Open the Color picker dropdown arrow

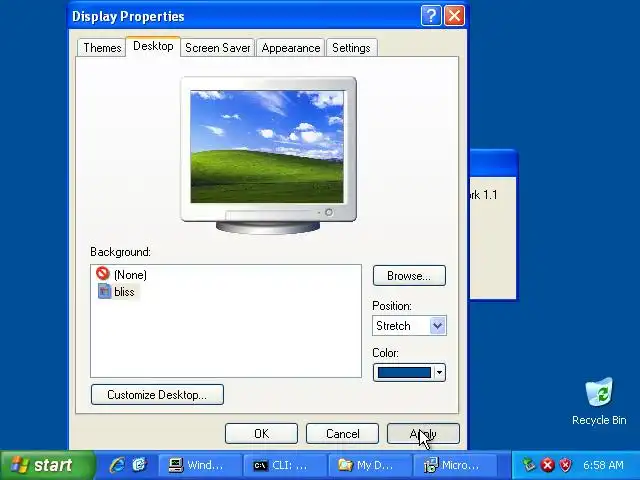click(439, 372)
